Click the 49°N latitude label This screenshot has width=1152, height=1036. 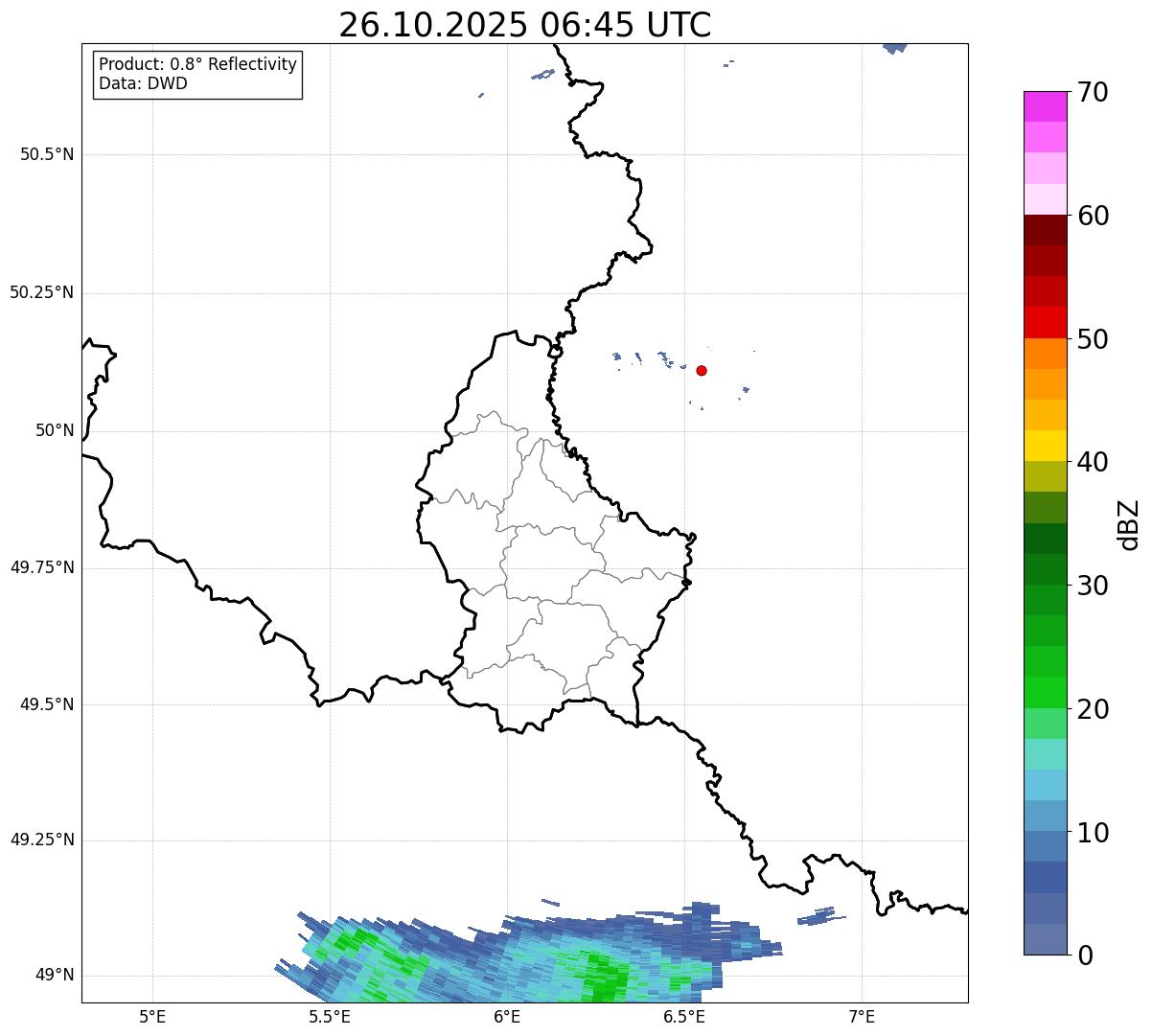[x=55, y=975]
